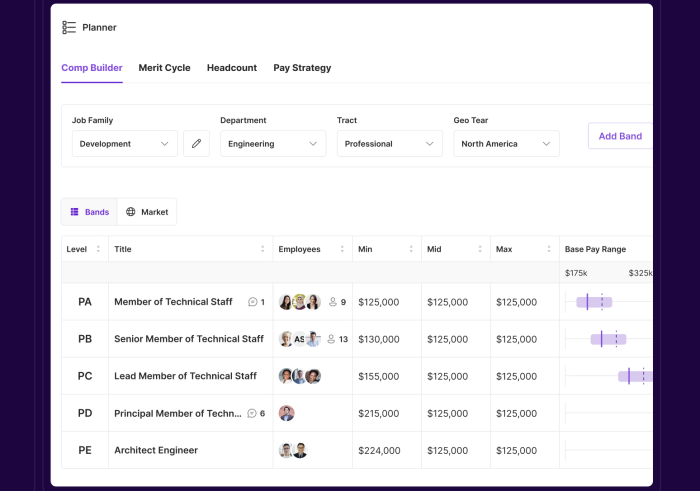This screenshot has height=491, width=700.
Task: Click the pencil edit icon beside Job Family
Action: (x=196, y=144)
